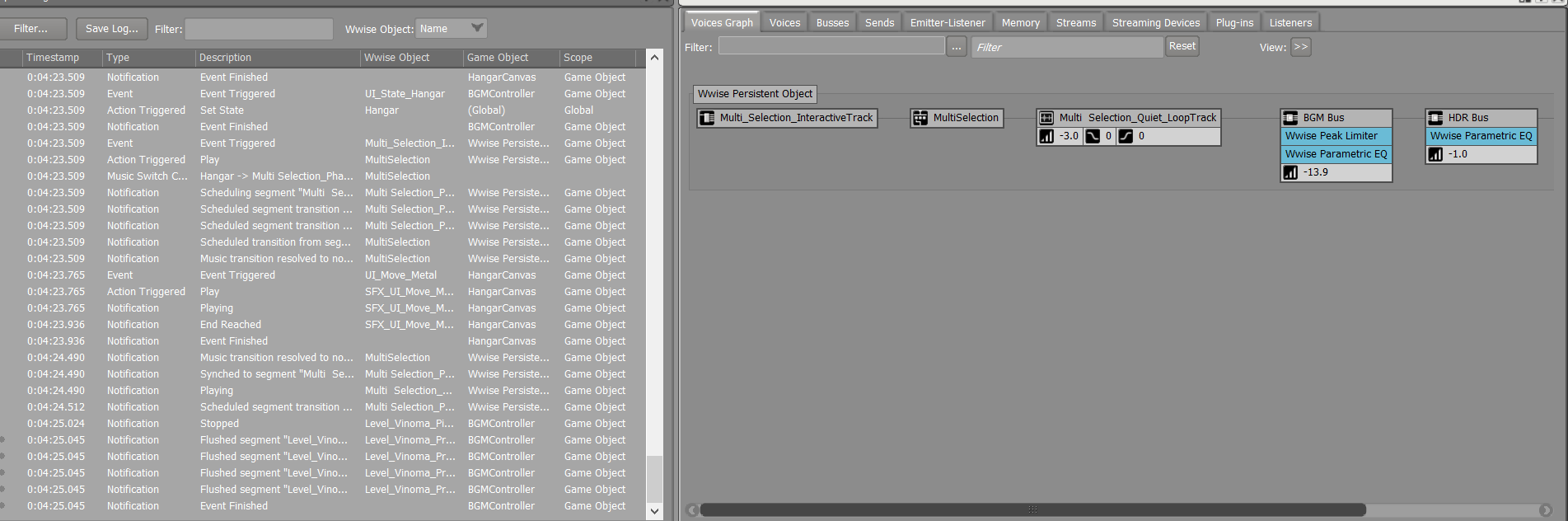The image size is (1568, 521).
Task: Click the Reset button in Voices Graph
Action: point(1182,46)
